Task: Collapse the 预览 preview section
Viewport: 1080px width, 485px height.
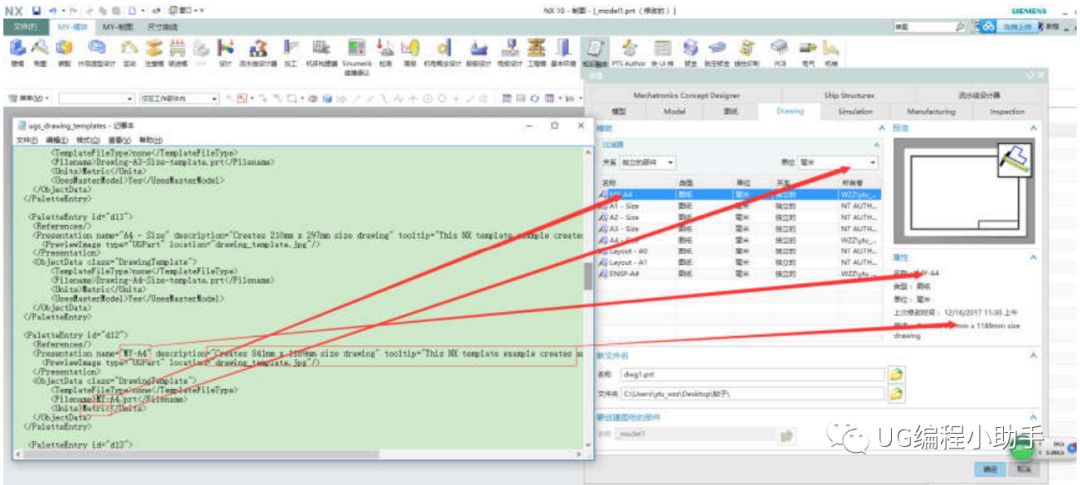Action: 1033,128
